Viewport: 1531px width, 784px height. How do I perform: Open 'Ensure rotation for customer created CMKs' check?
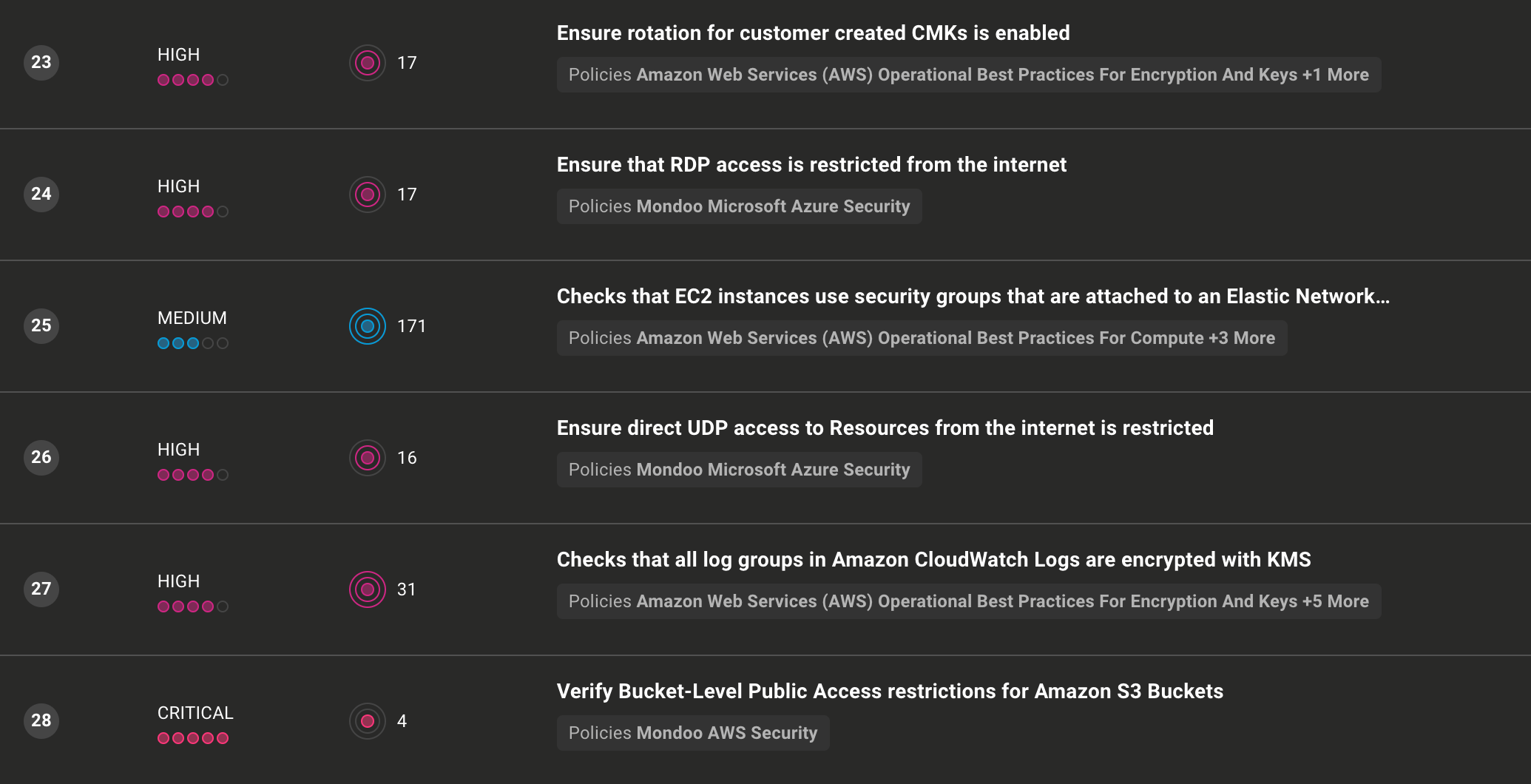pyautogui.click(x=813, y=33)
